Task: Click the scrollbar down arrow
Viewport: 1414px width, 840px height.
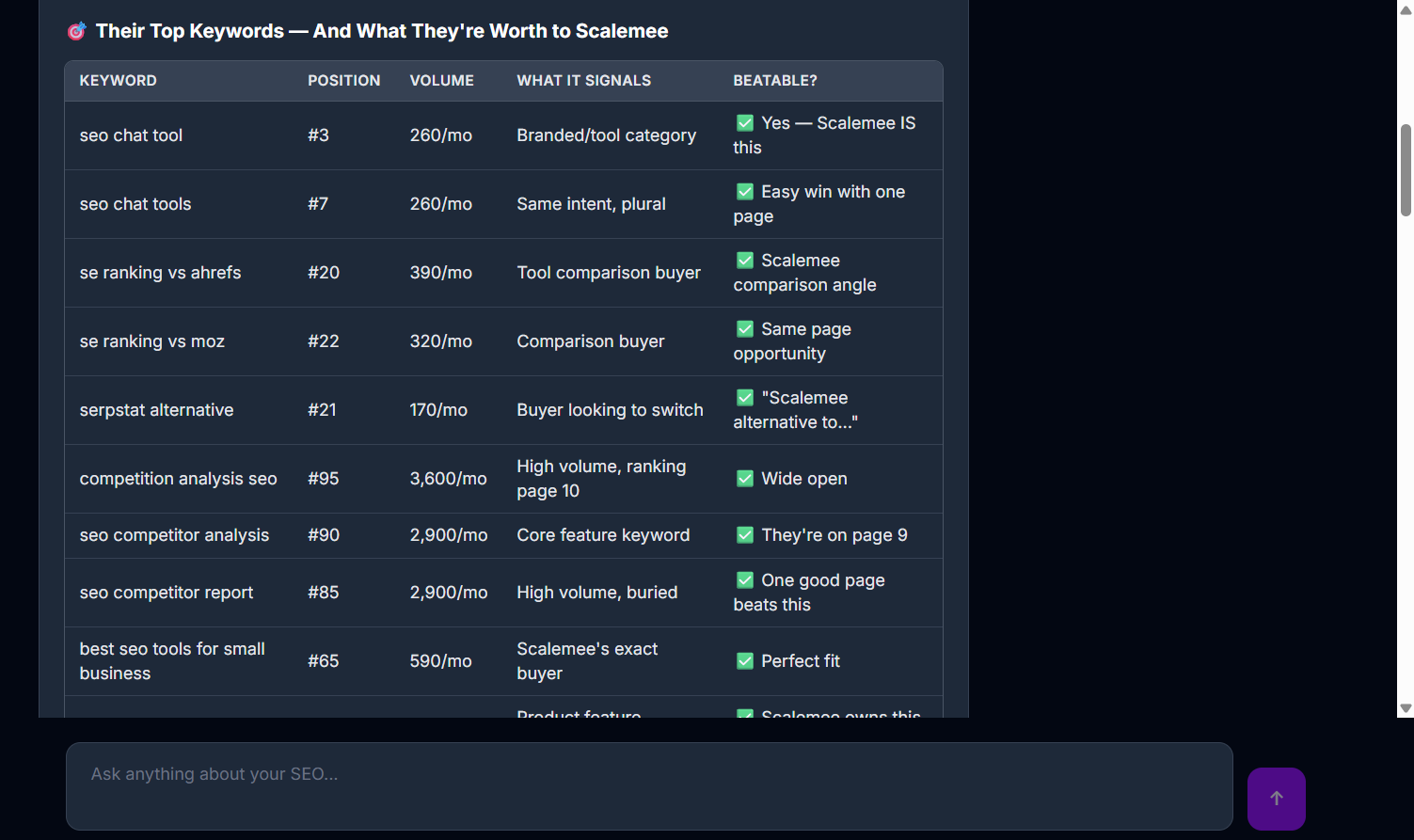Action: point(1406,708)
